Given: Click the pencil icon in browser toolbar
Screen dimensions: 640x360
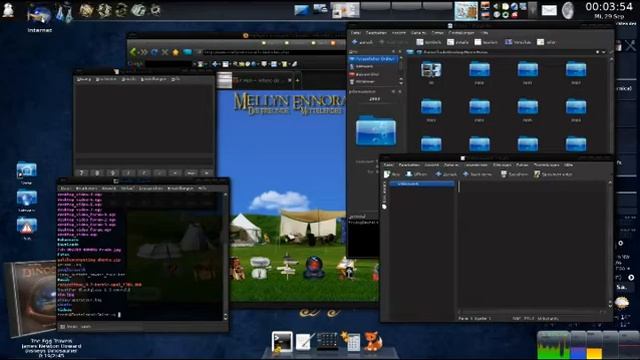Looking at the screenshot, I should 295,64.
